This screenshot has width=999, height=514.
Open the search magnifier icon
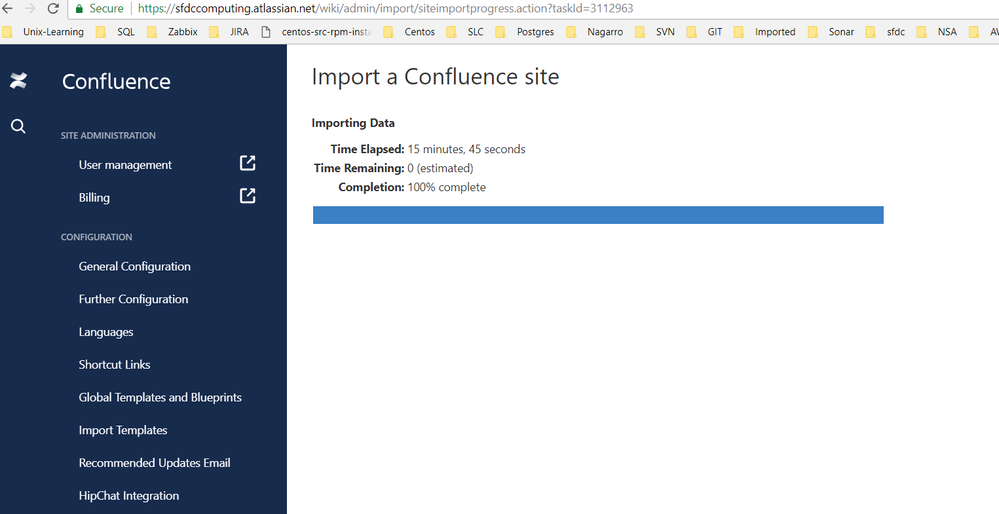pos(18,126)
